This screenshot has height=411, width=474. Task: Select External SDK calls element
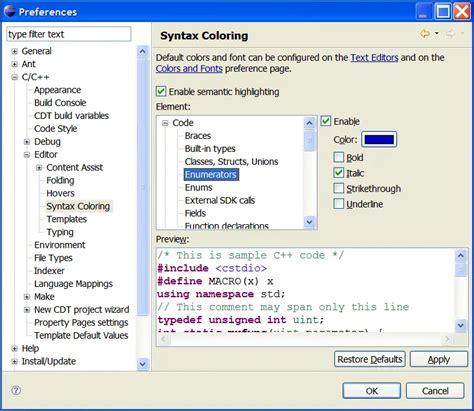tap(220, 200)
